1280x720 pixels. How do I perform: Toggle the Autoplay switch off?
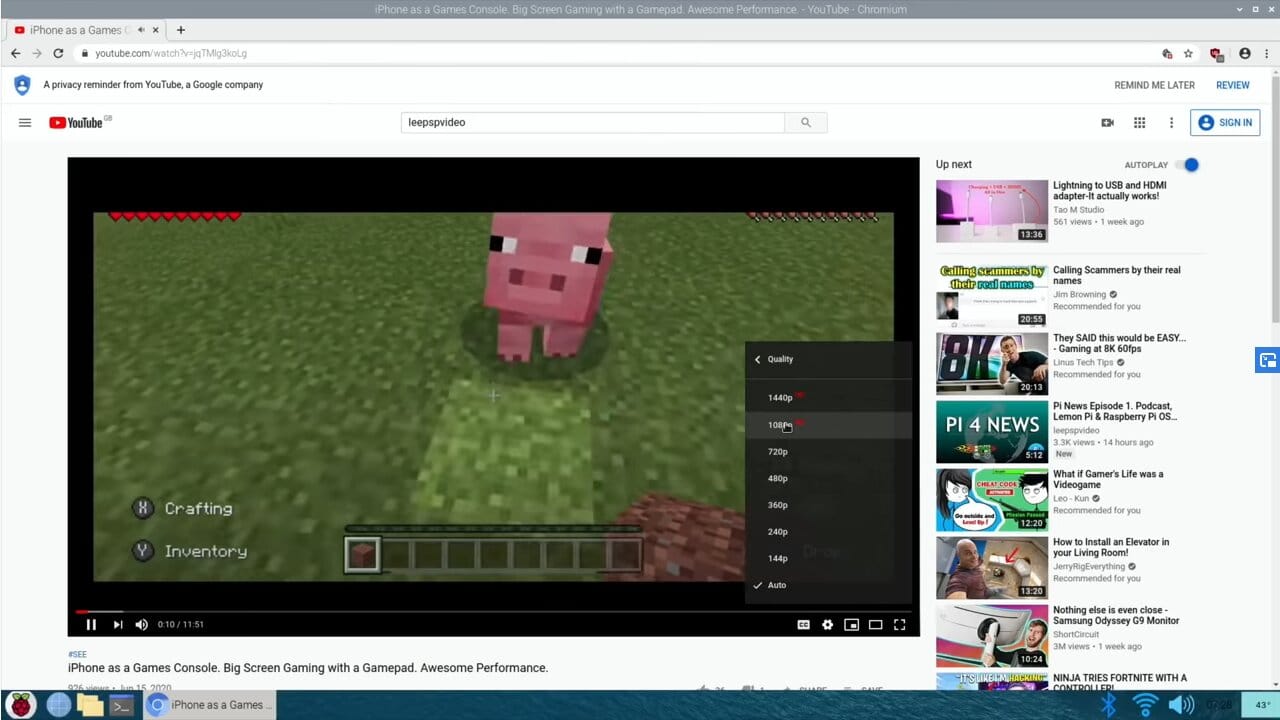[x=1188, y=164]
